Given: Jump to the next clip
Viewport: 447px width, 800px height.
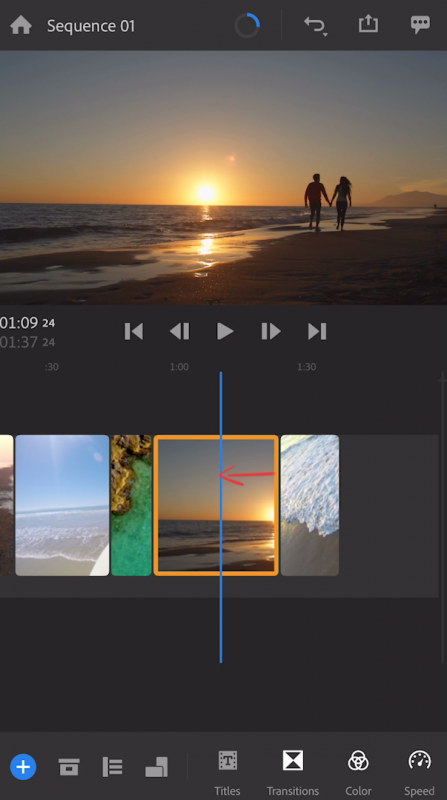Looking at the screenshot, I should point(317,332).
